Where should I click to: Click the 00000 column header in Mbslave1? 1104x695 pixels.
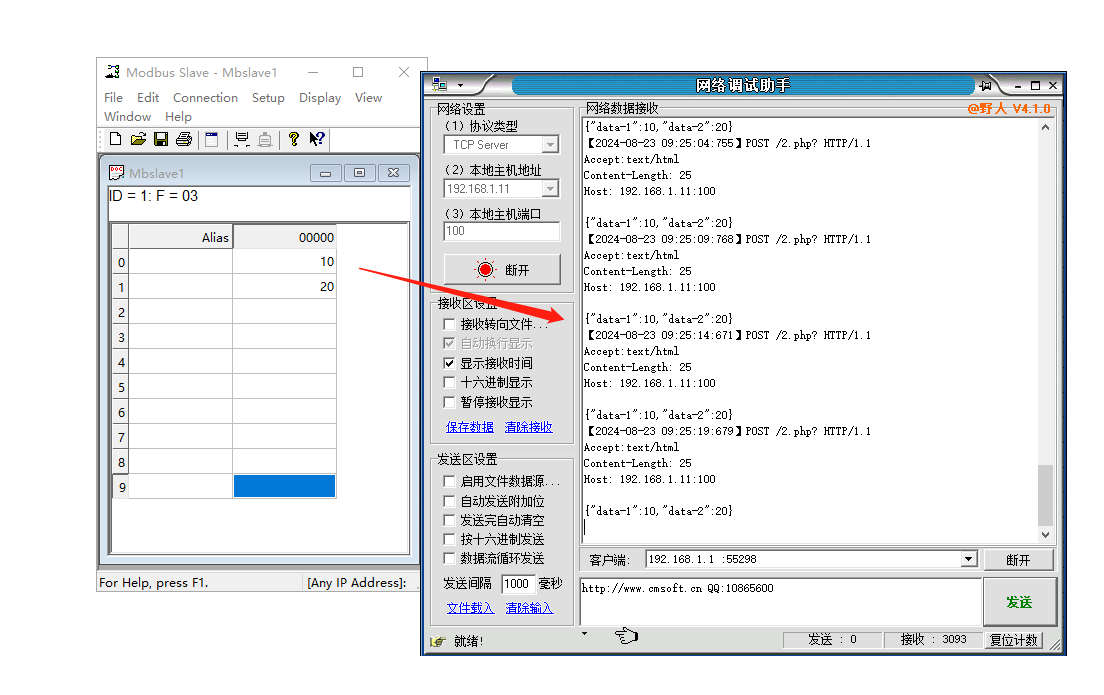coord(284,237)
